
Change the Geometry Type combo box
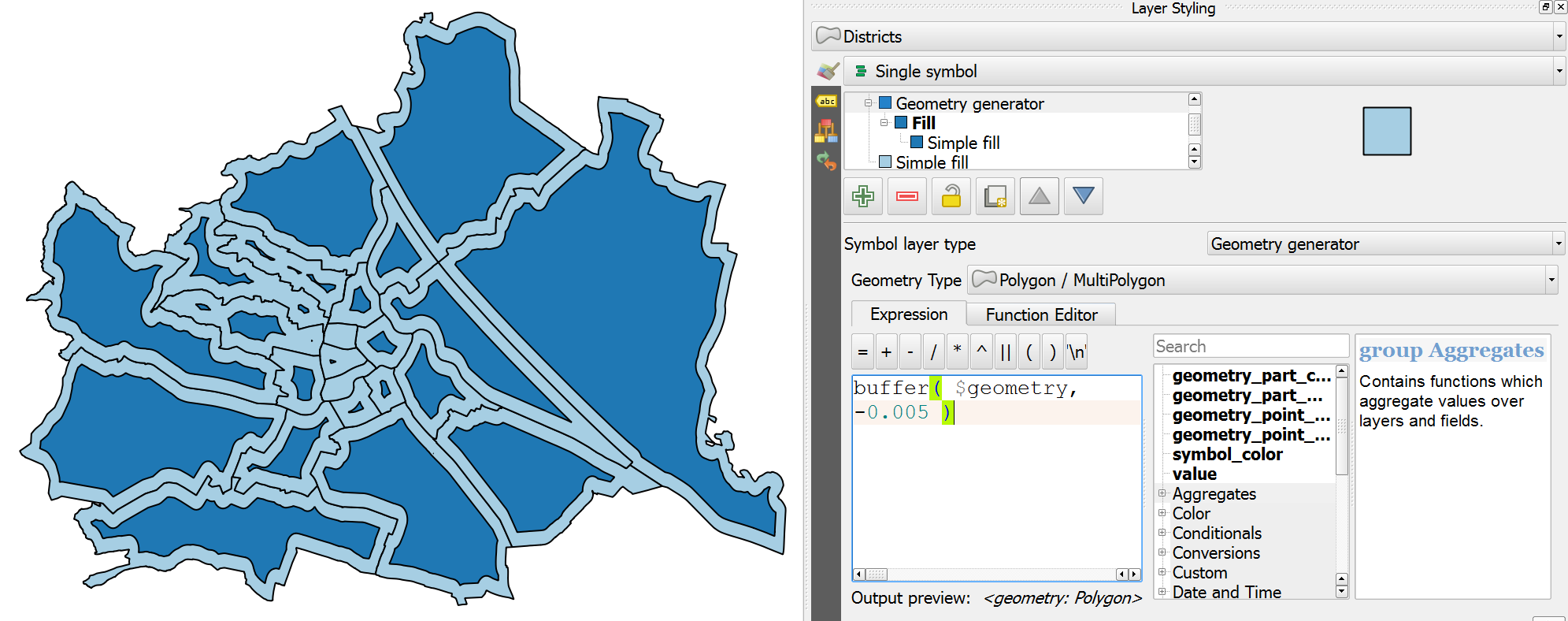click(x=1262, y=281)
